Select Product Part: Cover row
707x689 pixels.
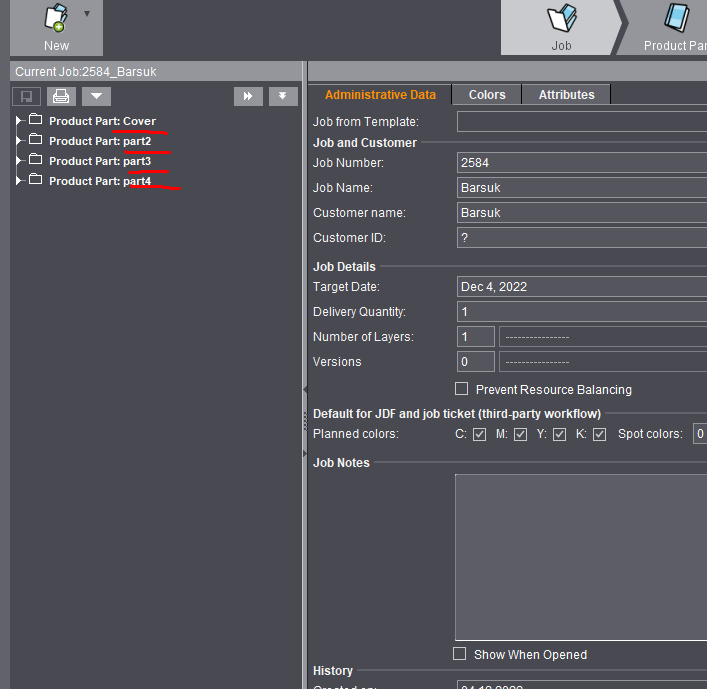pyautogui.click(x=102, y=121)
